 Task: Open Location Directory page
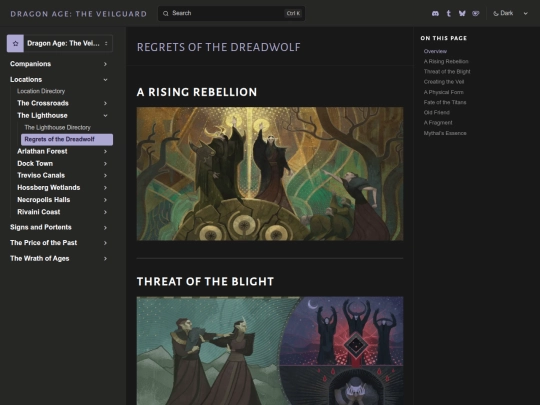click(41, 91)
